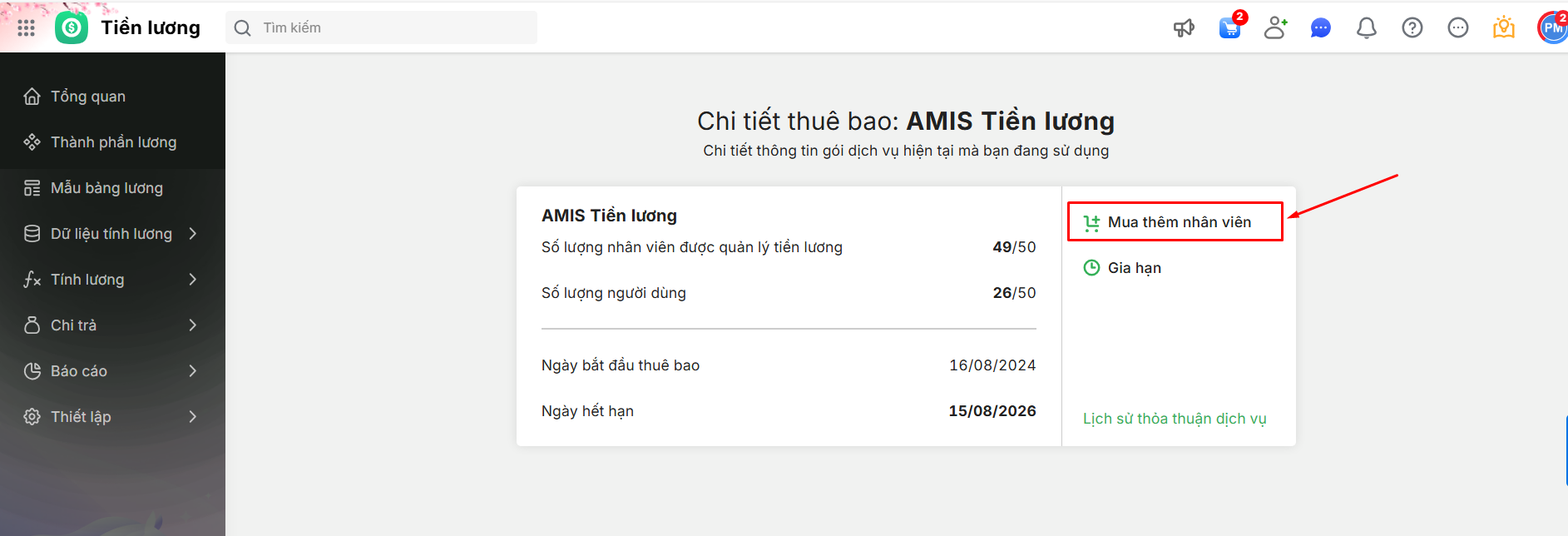Click the add user icon

pyautogui.click(x=1275, y=27)
